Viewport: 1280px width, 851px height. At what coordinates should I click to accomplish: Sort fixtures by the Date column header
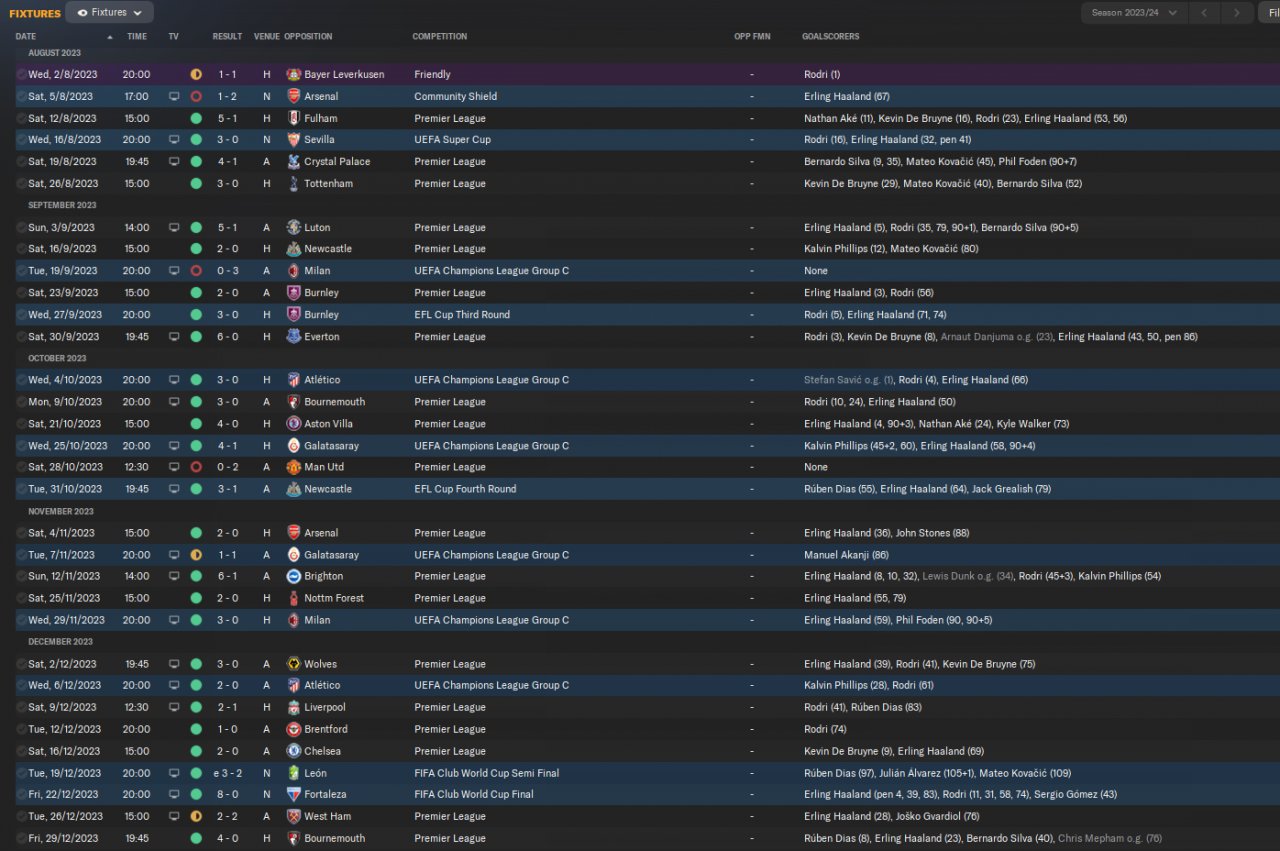click(26, 37)
